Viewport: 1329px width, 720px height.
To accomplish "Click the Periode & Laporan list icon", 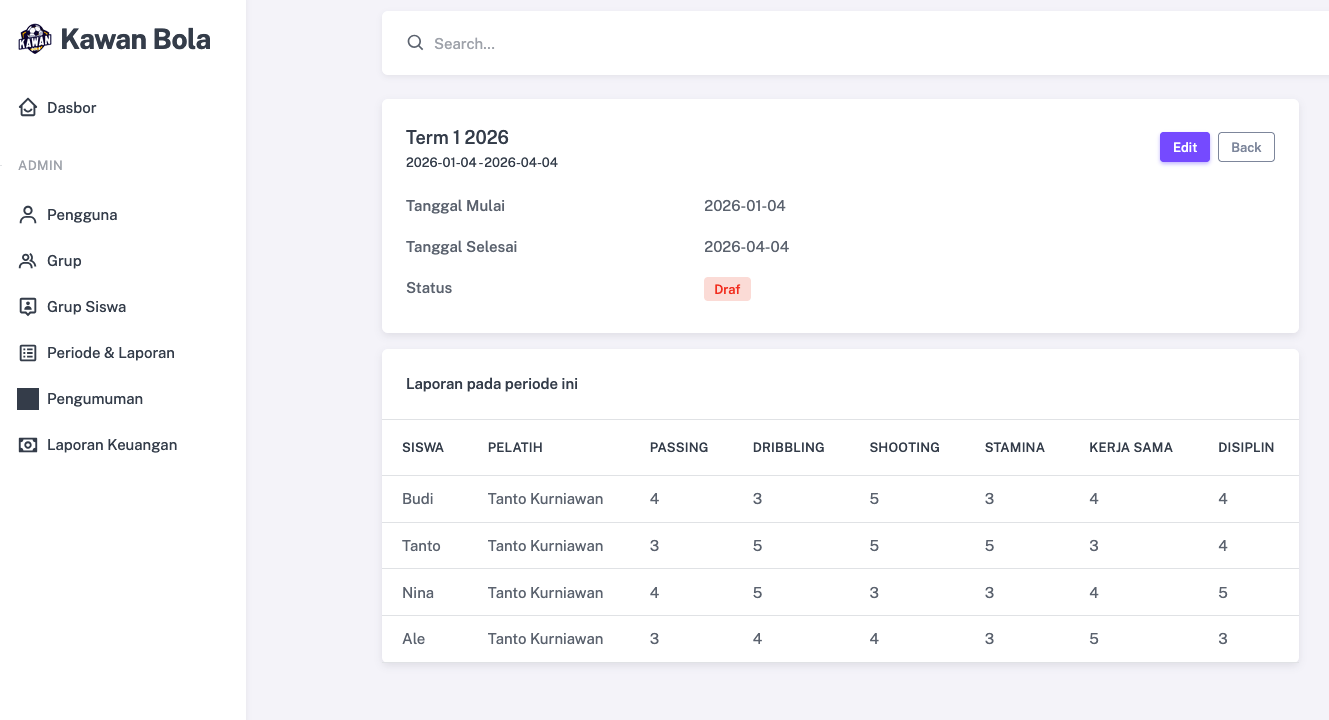I will [28, 353].
